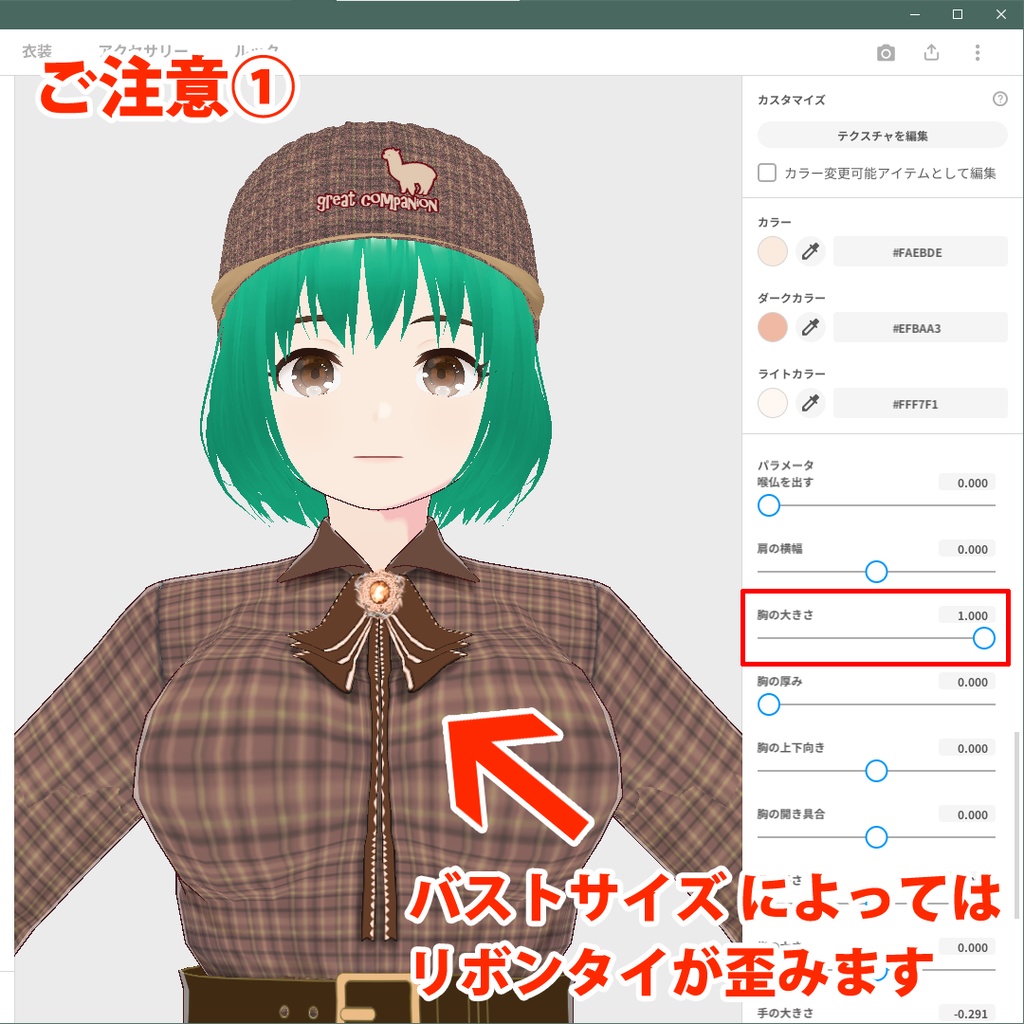Click the 1.000 value field for 胸の大きさ
Screen dimensions: 1024x1024
click(x=966, y=615)
